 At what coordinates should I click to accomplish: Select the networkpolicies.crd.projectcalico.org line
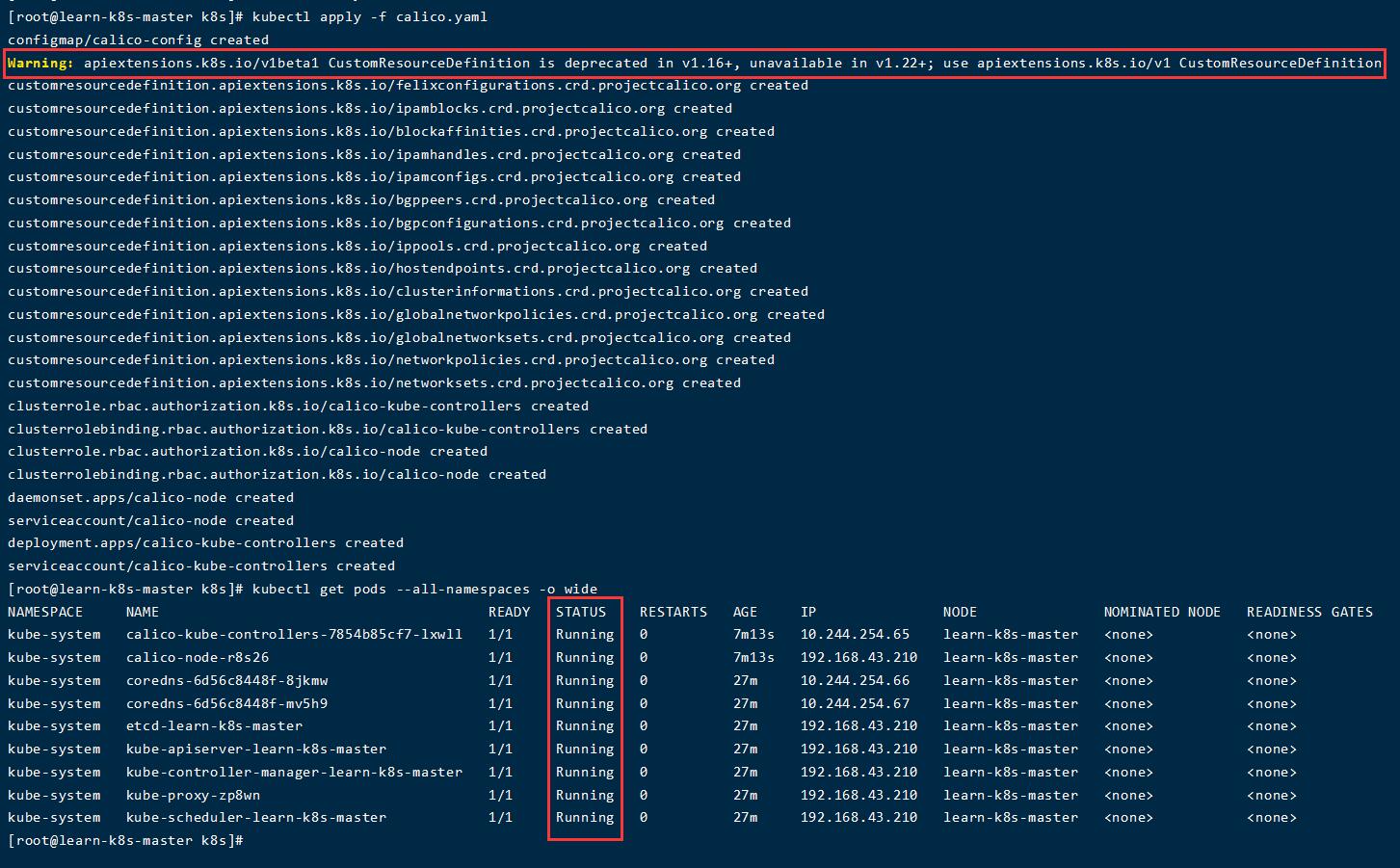click(391, 360)
